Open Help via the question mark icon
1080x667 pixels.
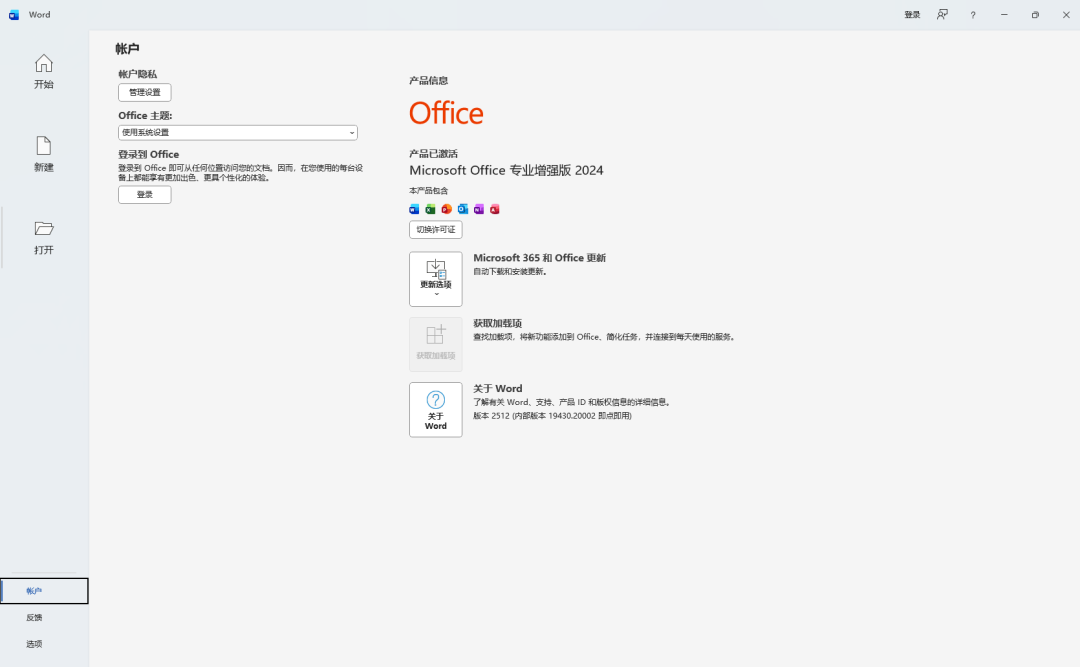point(972,14)
